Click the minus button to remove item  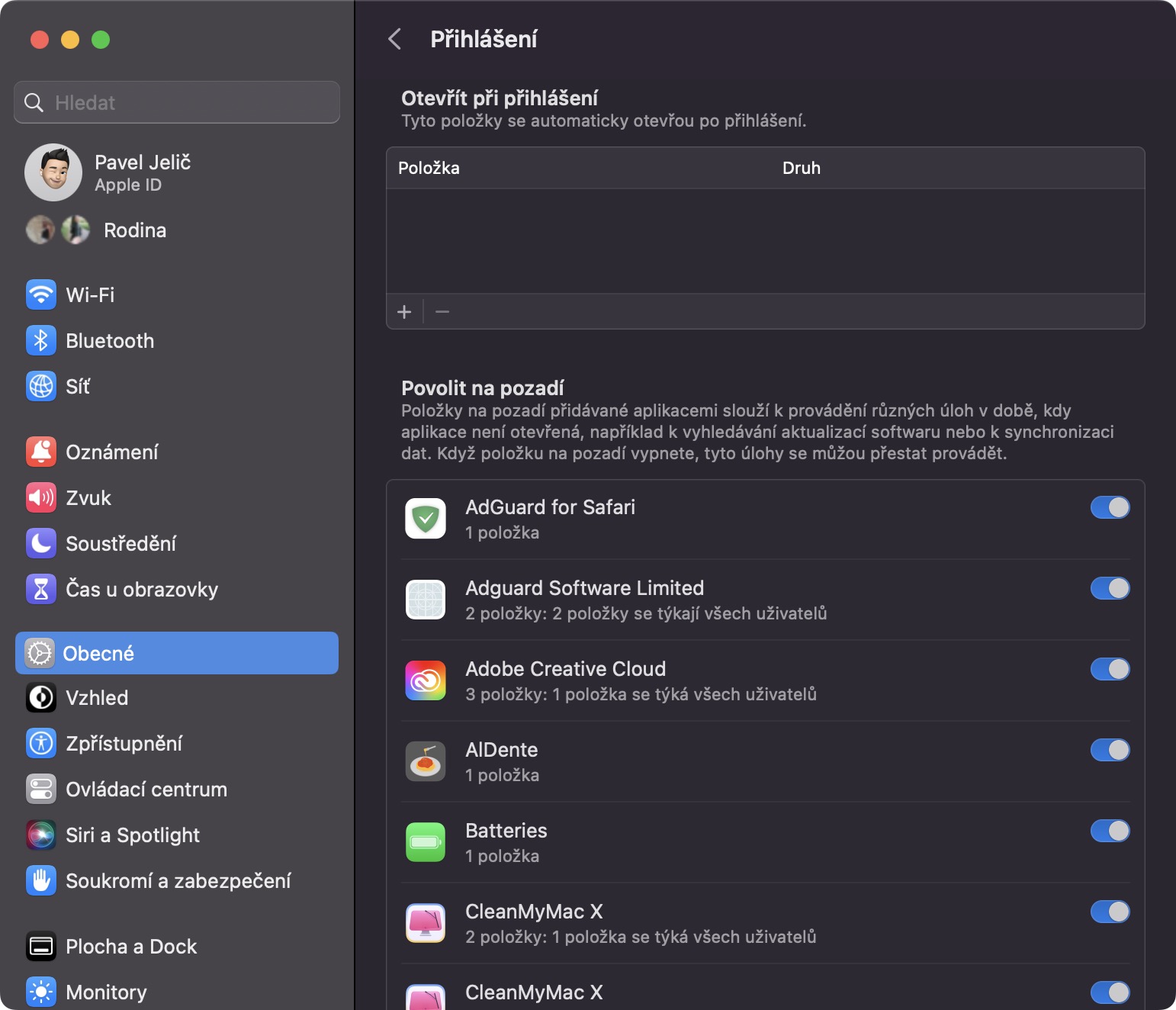point(442,312)
